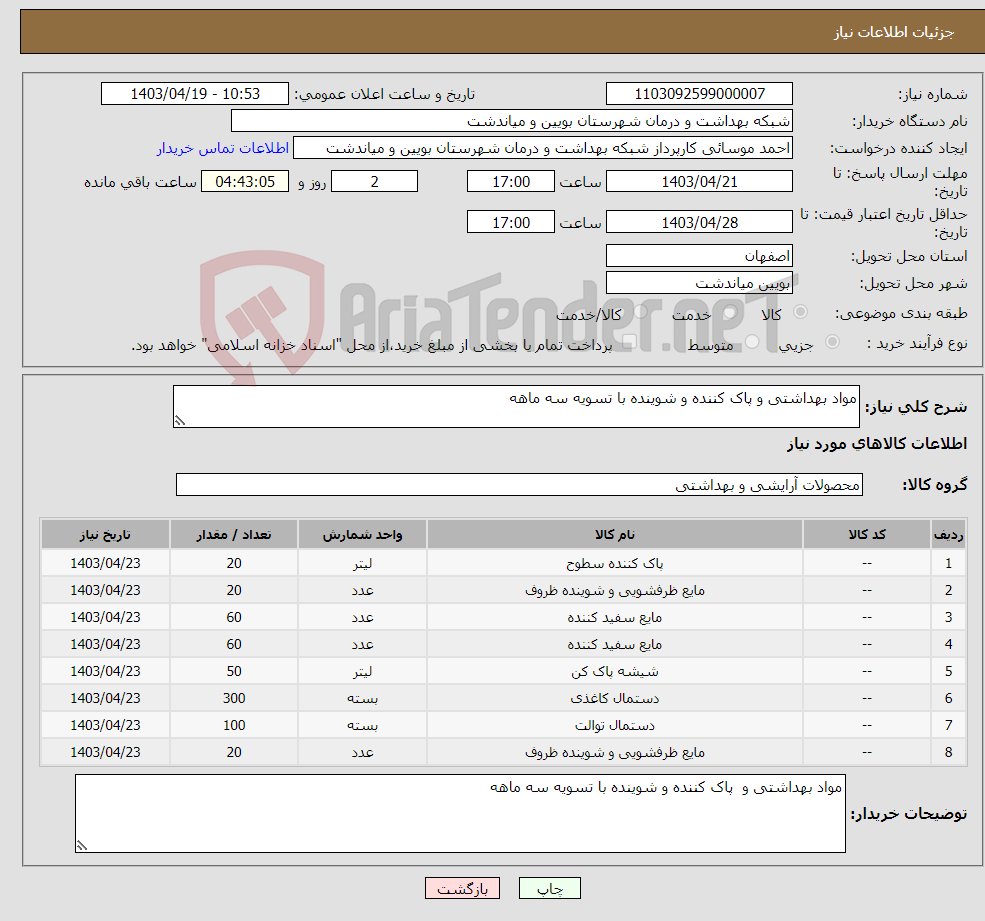Select row 6 item دستمال کاغذی
985x921 pixels.
(x=615, y=699)
